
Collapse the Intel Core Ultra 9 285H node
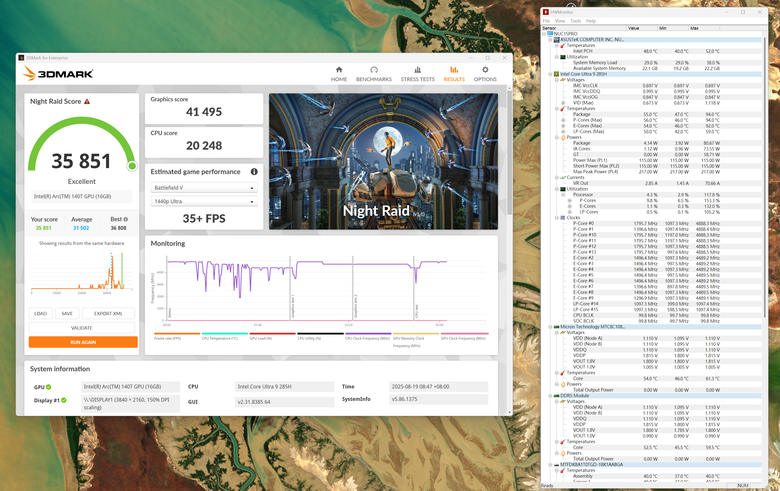(x=551, y=74)
